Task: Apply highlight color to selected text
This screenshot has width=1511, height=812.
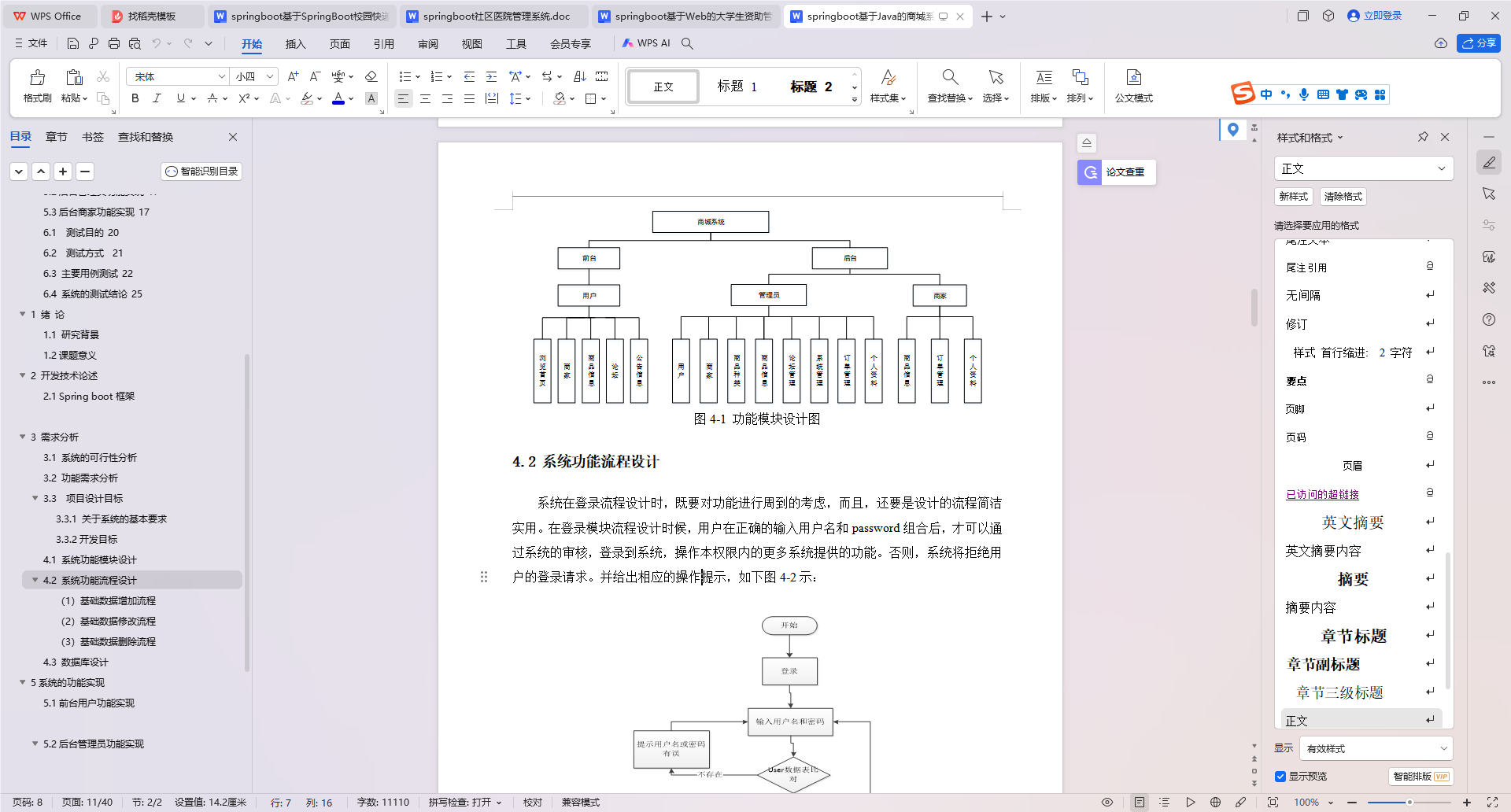Action: [306, 98]
